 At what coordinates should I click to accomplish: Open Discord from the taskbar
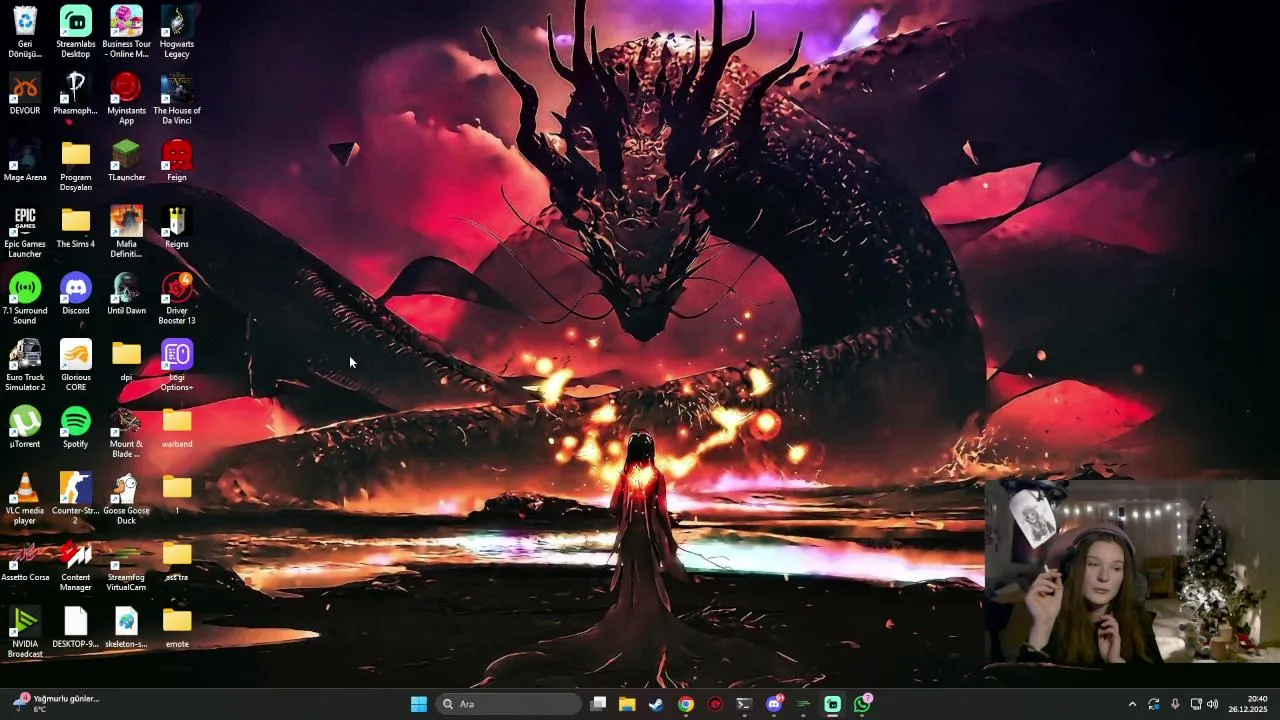774,704
